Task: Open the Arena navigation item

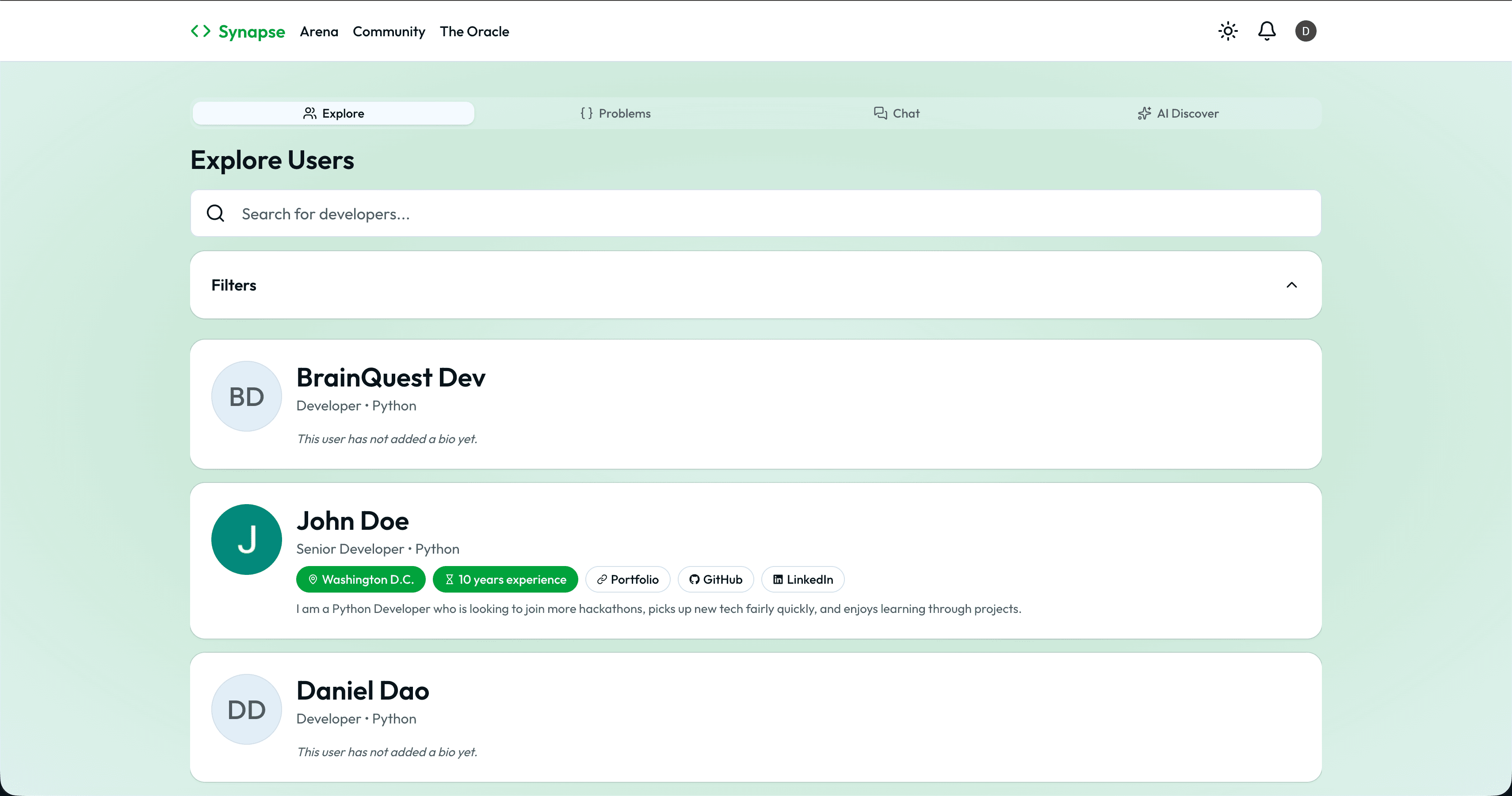Action: click(319, 32)
